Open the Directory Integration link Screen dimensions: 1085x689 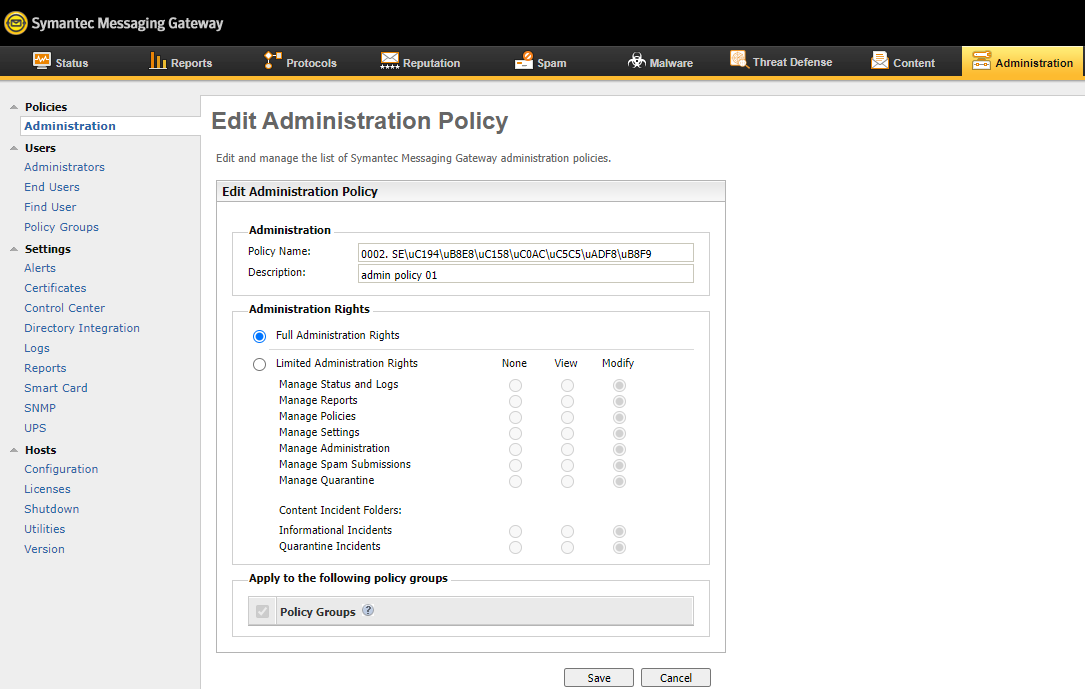[82, 328]
